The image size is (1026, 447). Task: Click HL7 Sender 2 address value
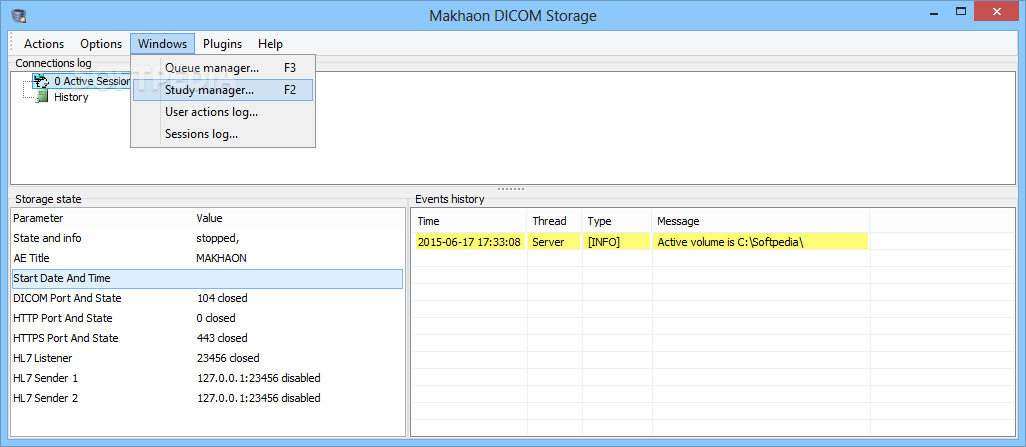tap(258, 398)
